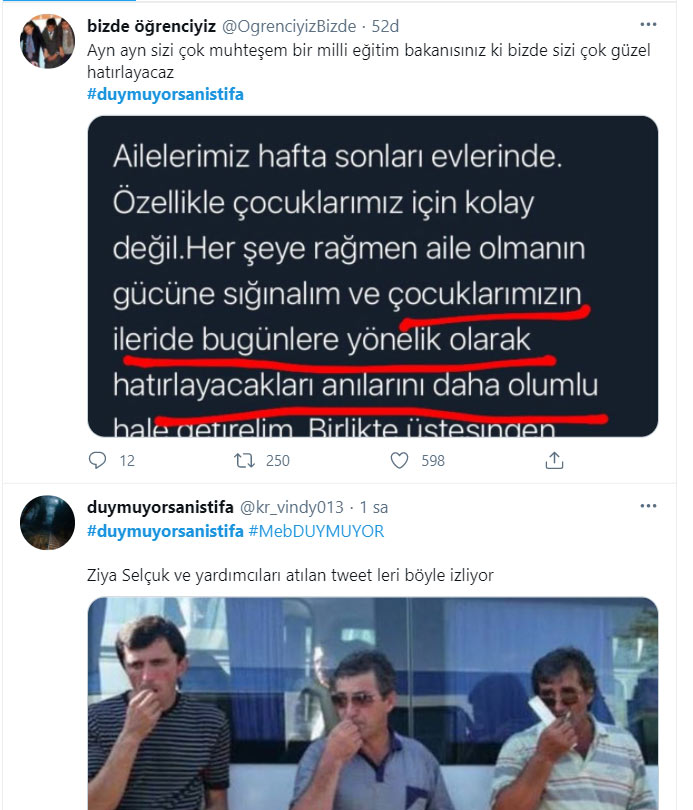
Task: Expand the dark text screenshot image
Action: pyautogui.click(x=372, y=276)
